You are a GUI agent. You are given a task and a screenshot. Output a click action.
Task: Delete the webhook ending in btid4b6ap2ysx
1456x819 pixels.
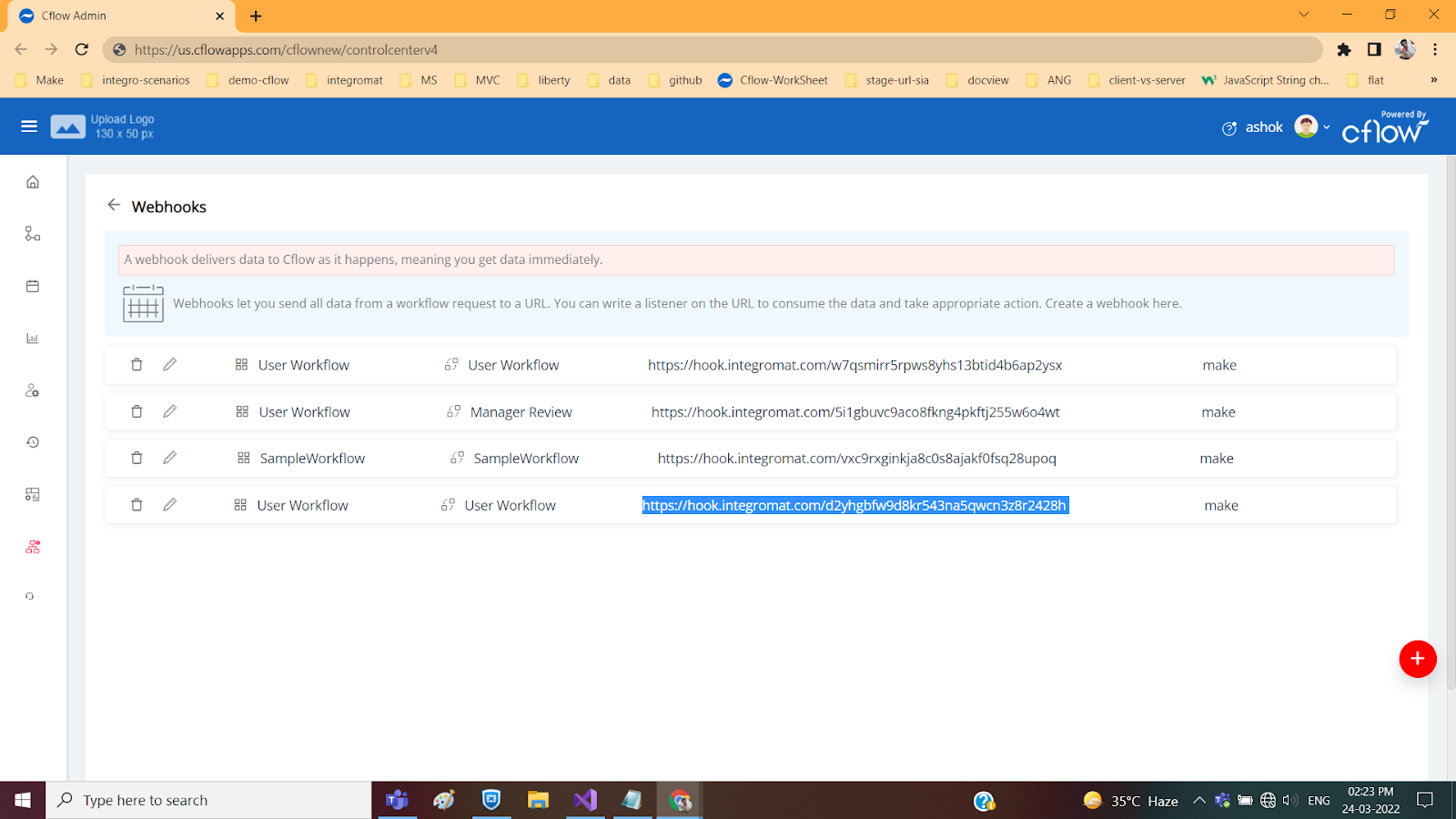tap(136, 364)
